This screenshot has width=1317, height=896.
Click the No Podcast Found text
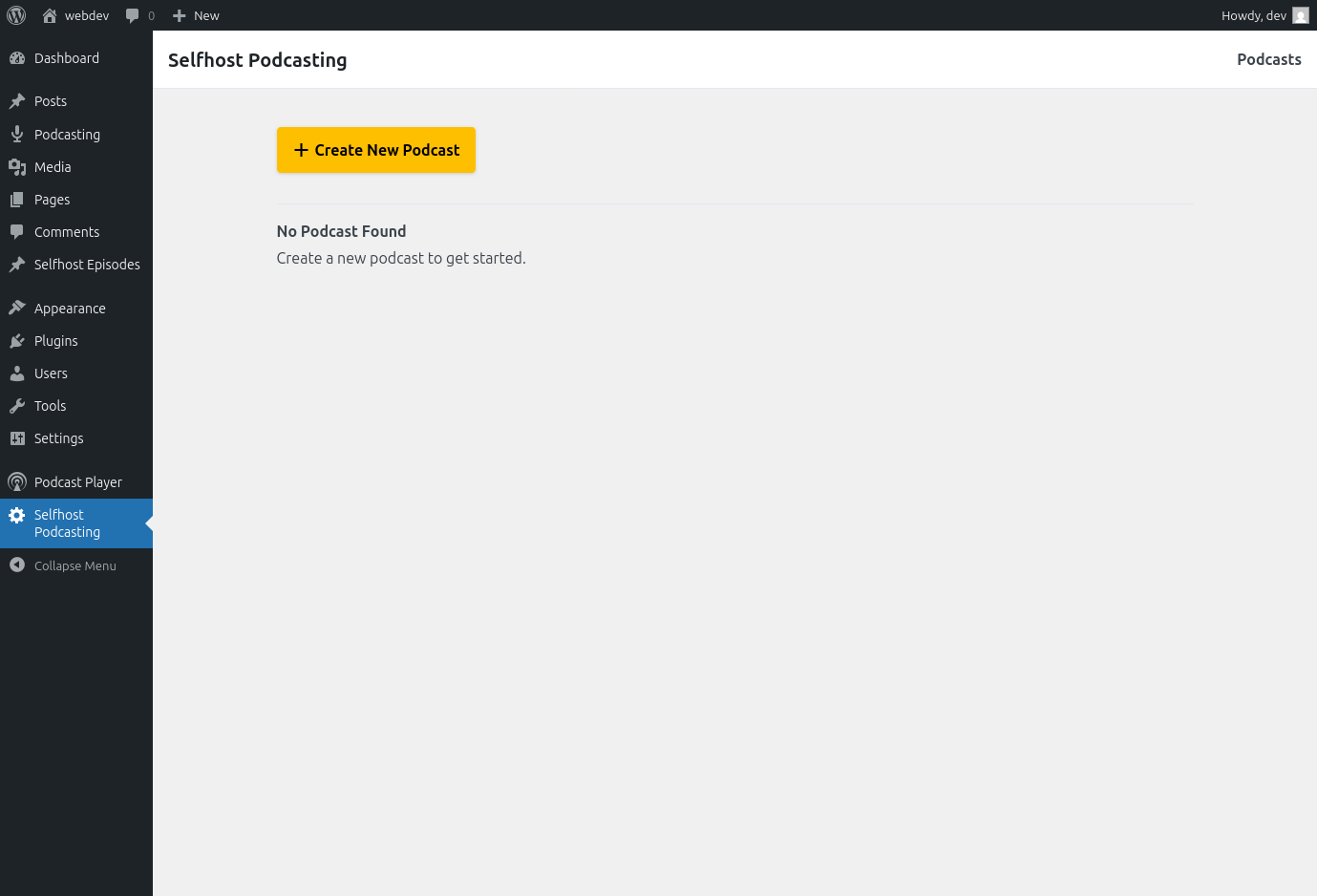pos(342,231)
